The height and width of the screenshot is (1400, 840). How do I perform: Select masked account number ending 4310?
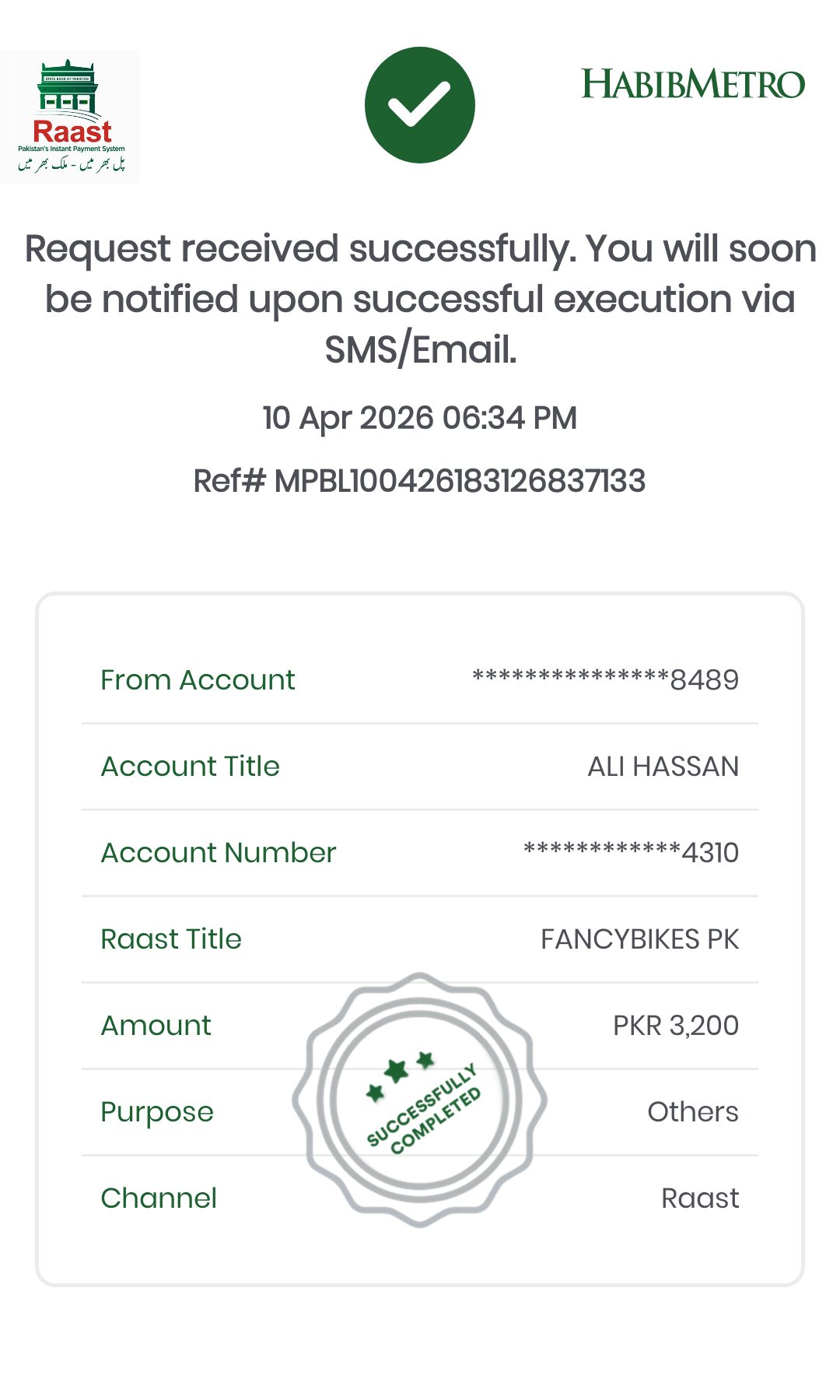pos(631,853)
